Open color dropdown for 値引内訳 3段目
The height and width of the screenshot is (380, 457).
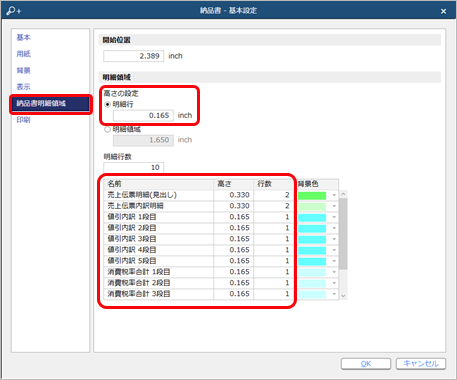pos(334,239)
